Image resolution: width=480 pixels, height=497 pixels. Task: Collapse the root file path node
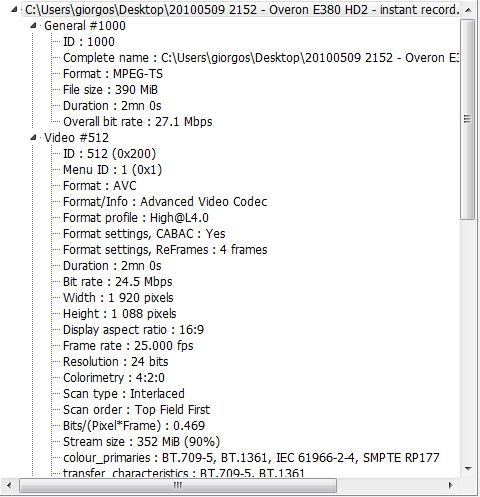[x=14, y=10]
